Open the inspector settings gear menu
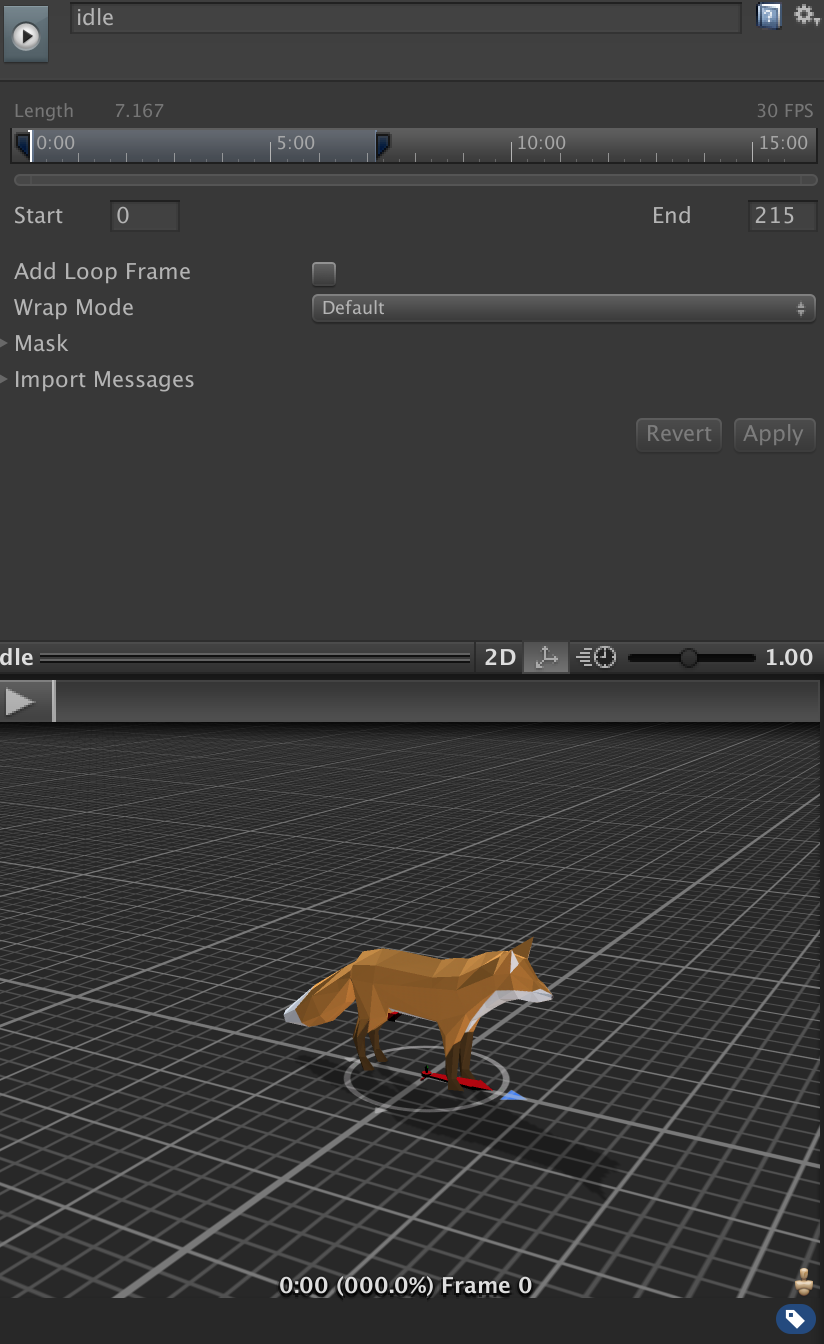The height and width of the screenshot is (1344, 824). point(805,15)
